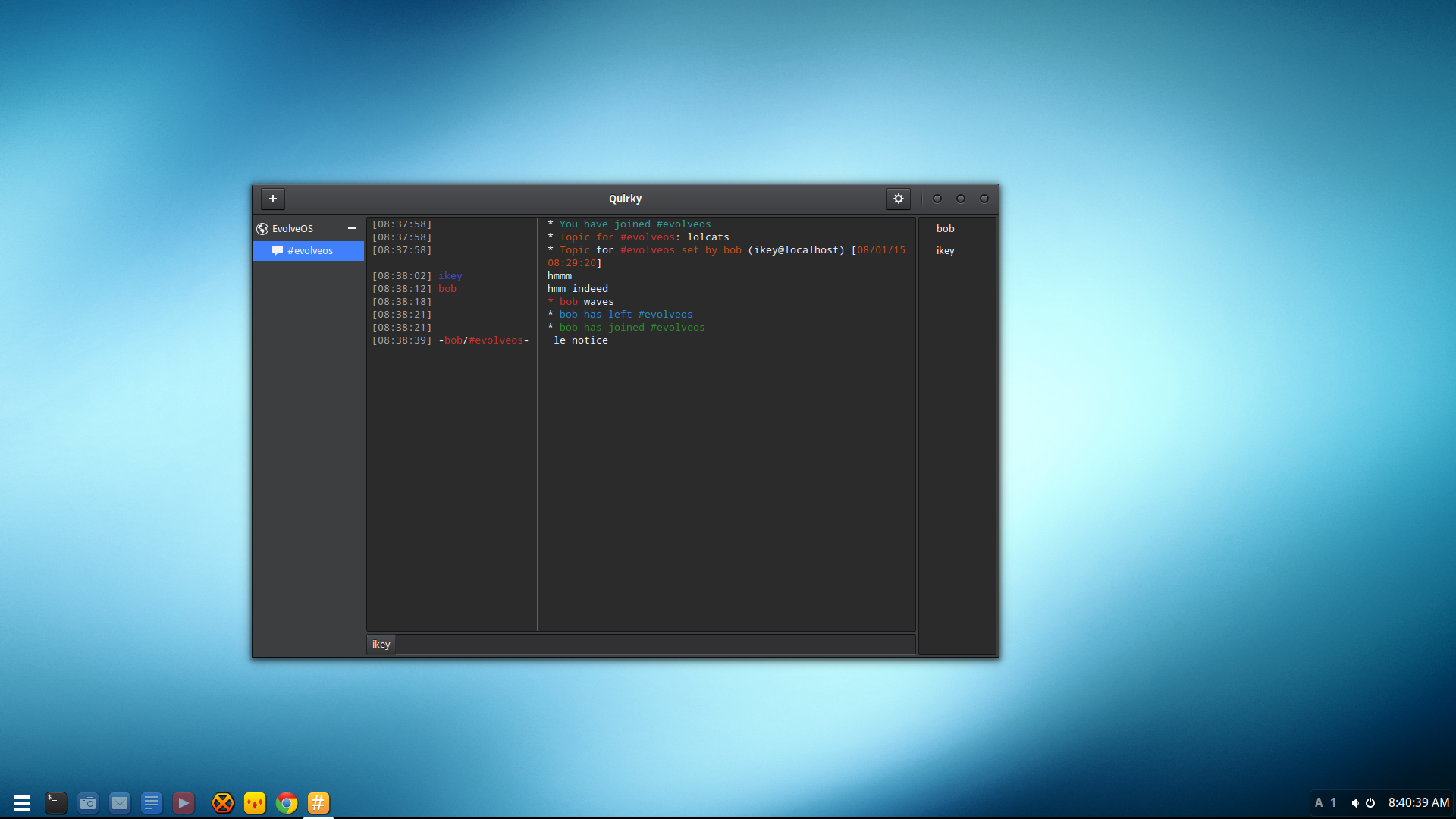Launch Google Chrome from the panel
Image resolution: width=1456 pixels, height=819 pixels.
click(287, 802)
